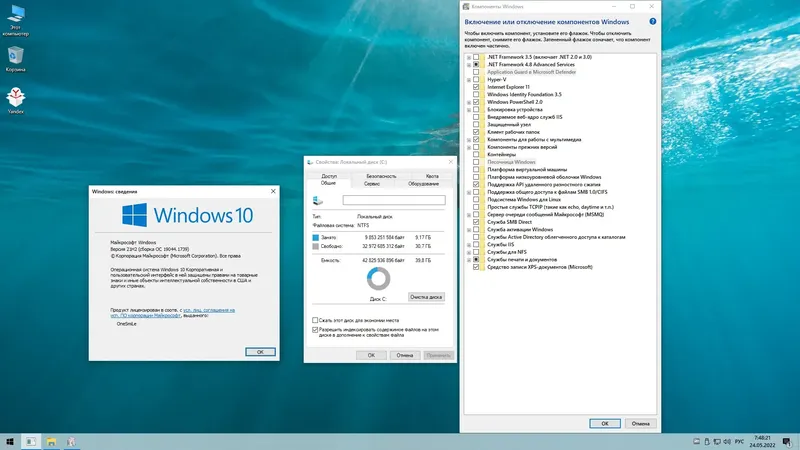This screenshot has width=800, height=450.
Task: Uncheck the Internet Explorer 11 checkbox
Action: tap(476, 87)
